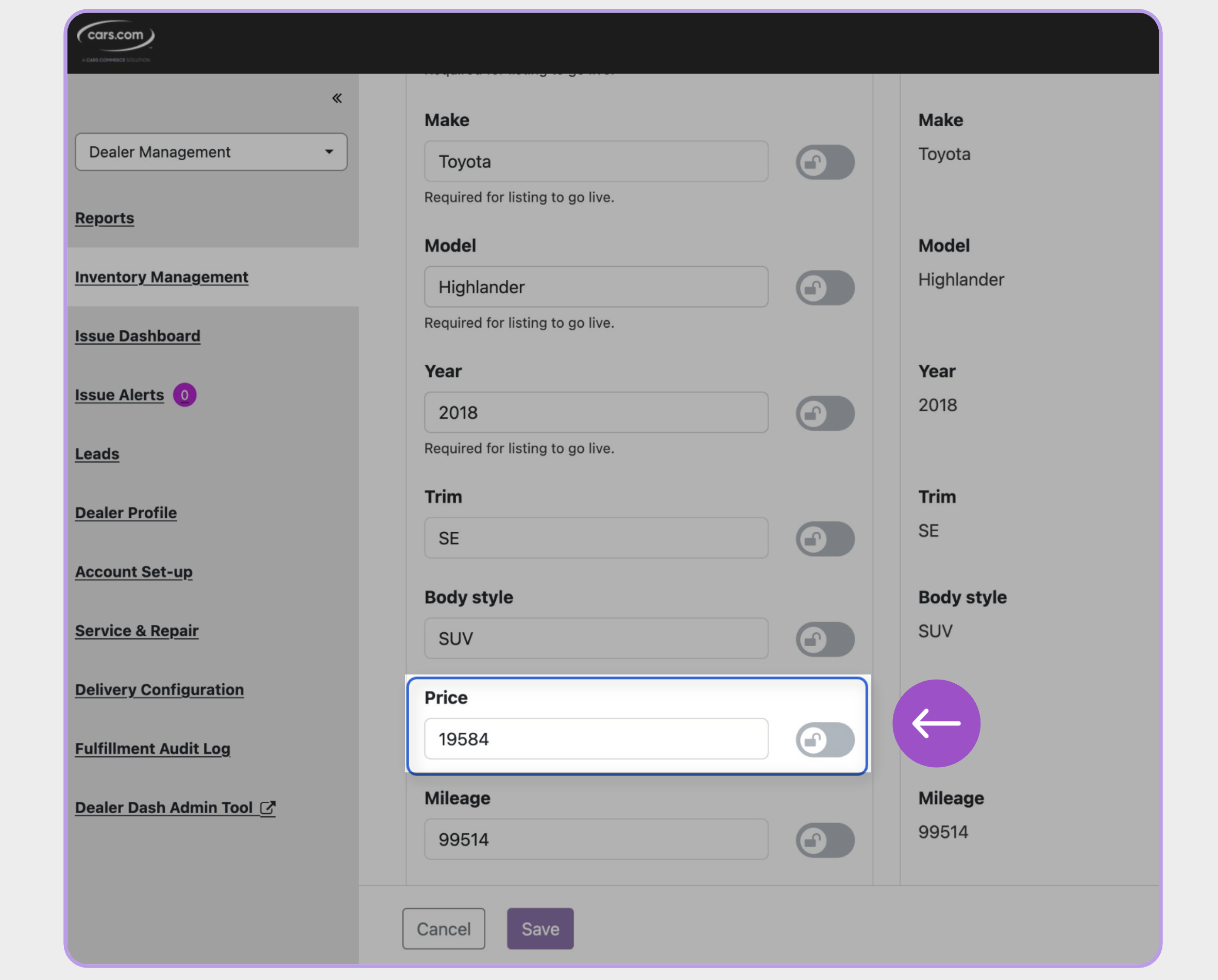
Task: Open Fulfillment Audit Log
Action: (153, 749)
